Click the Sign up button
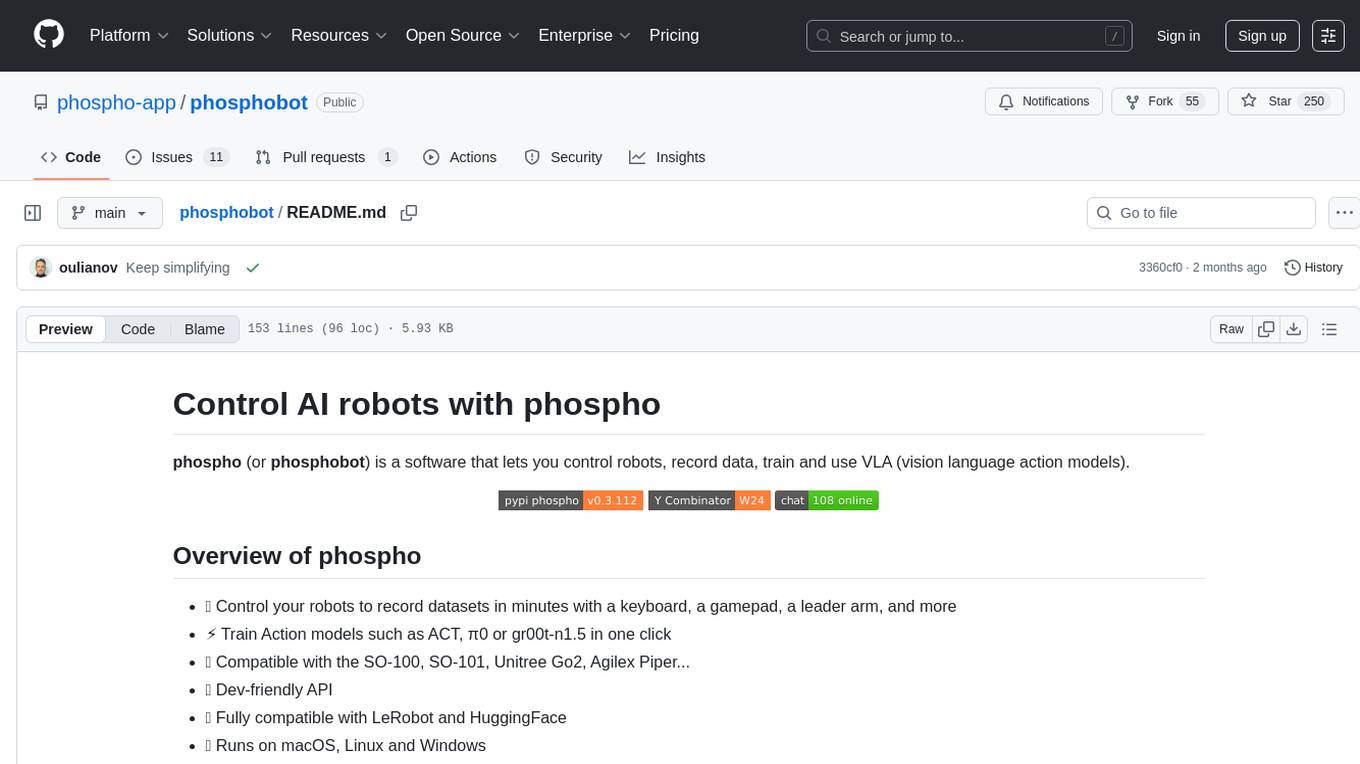1360x764 pixels. point(1262,36)
